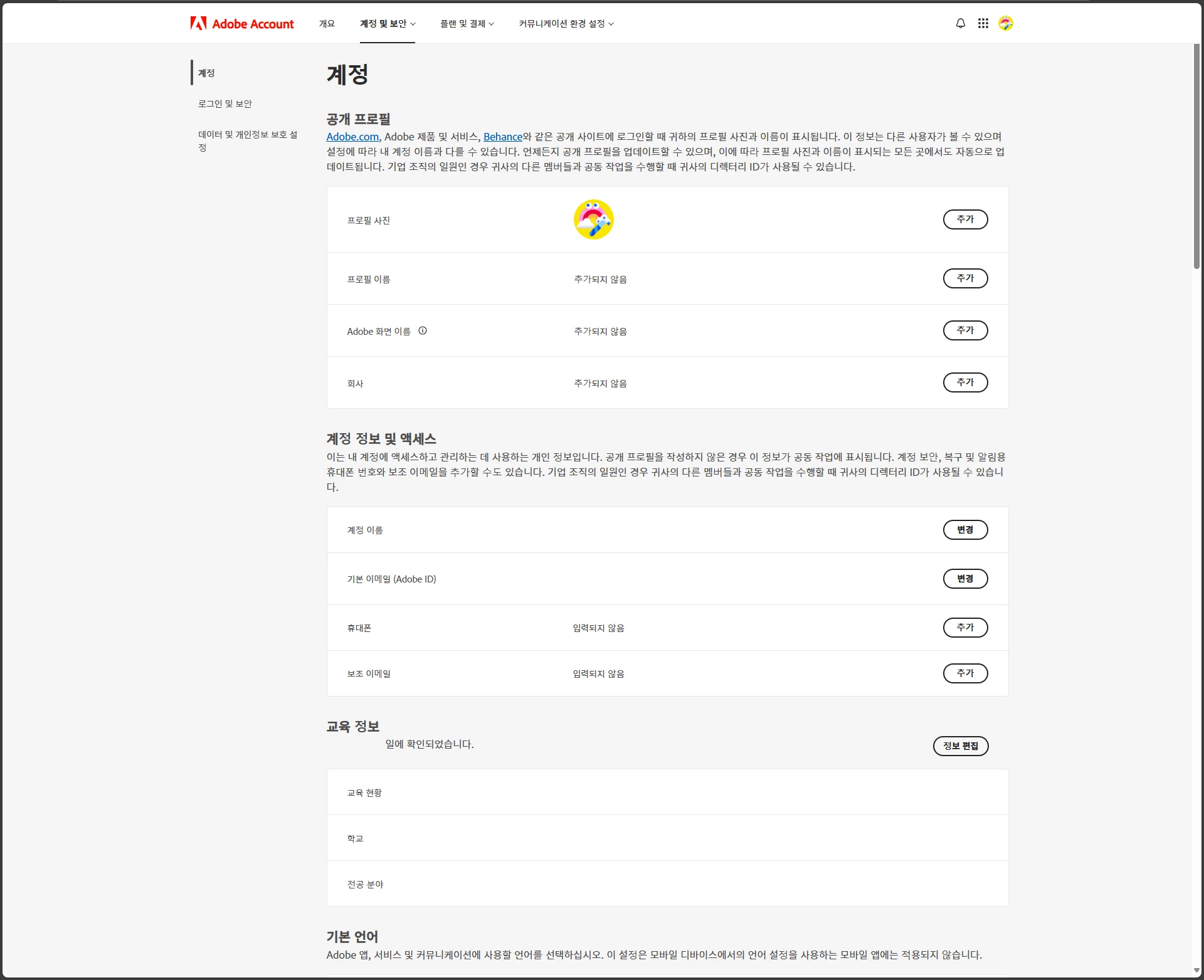Viewport: 1204px width, 980px height.
Task: Open the Behance link
Action: point(502,137)
